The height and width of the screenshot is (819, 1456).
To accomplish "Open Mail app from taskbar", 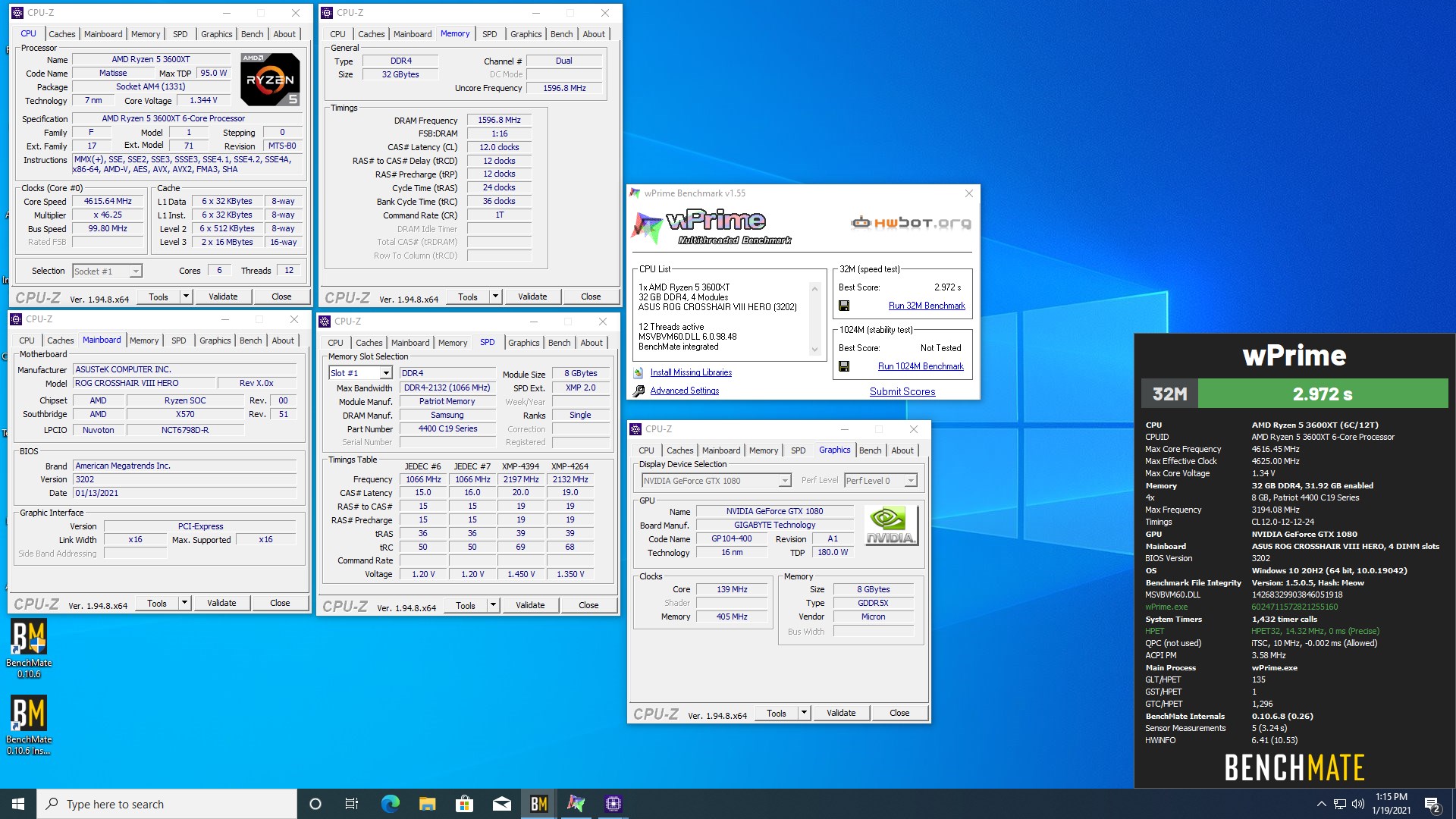I will (x=501, y=804).
